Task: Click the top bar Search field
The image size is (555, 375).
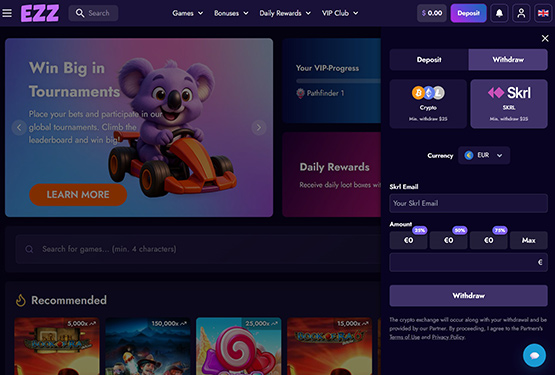Action: pyautogui.click(x=93, y=13)
